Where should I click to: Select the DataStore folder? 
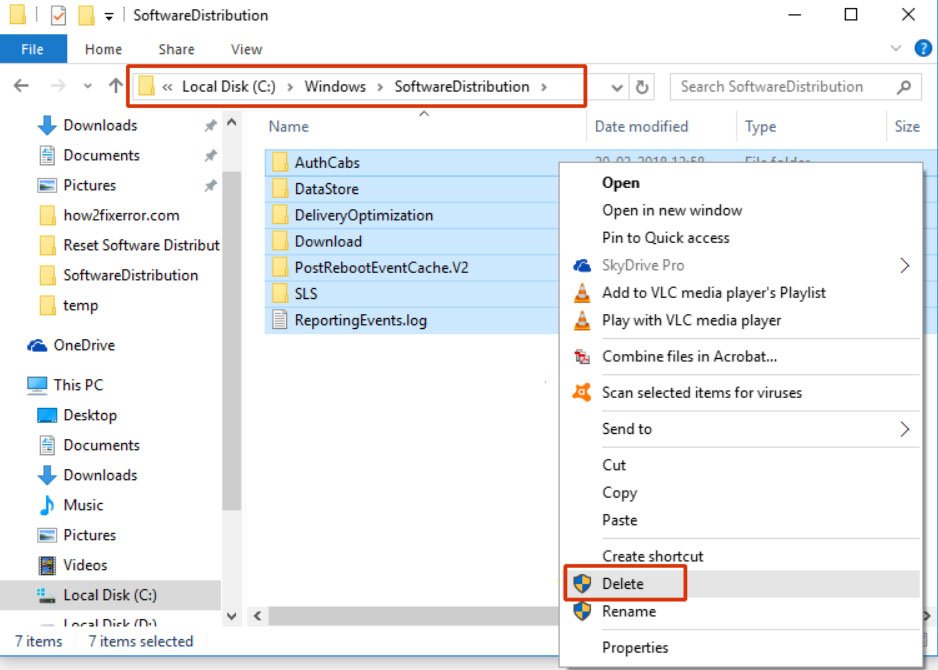click(x=327, y=188)
